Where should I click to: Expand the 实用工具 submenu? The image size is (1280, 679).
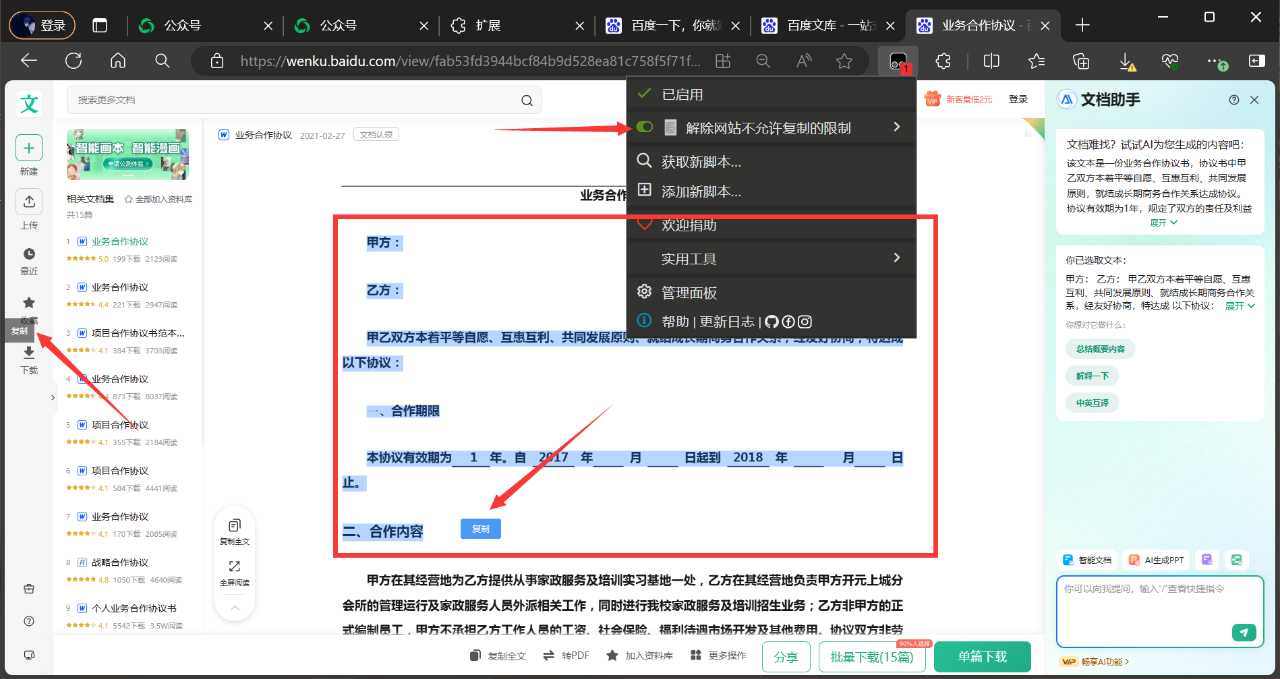tap(771, 258)
